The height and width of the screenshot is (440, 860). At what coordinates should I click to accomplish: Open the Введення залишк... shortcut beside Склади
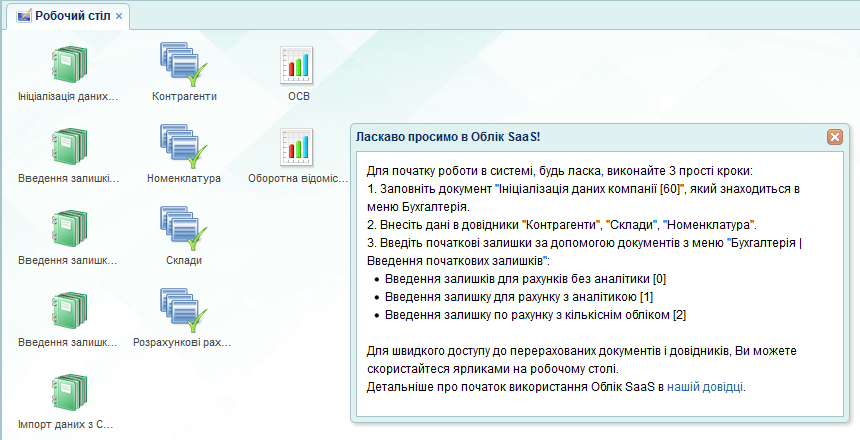click(x=69, y=229)
